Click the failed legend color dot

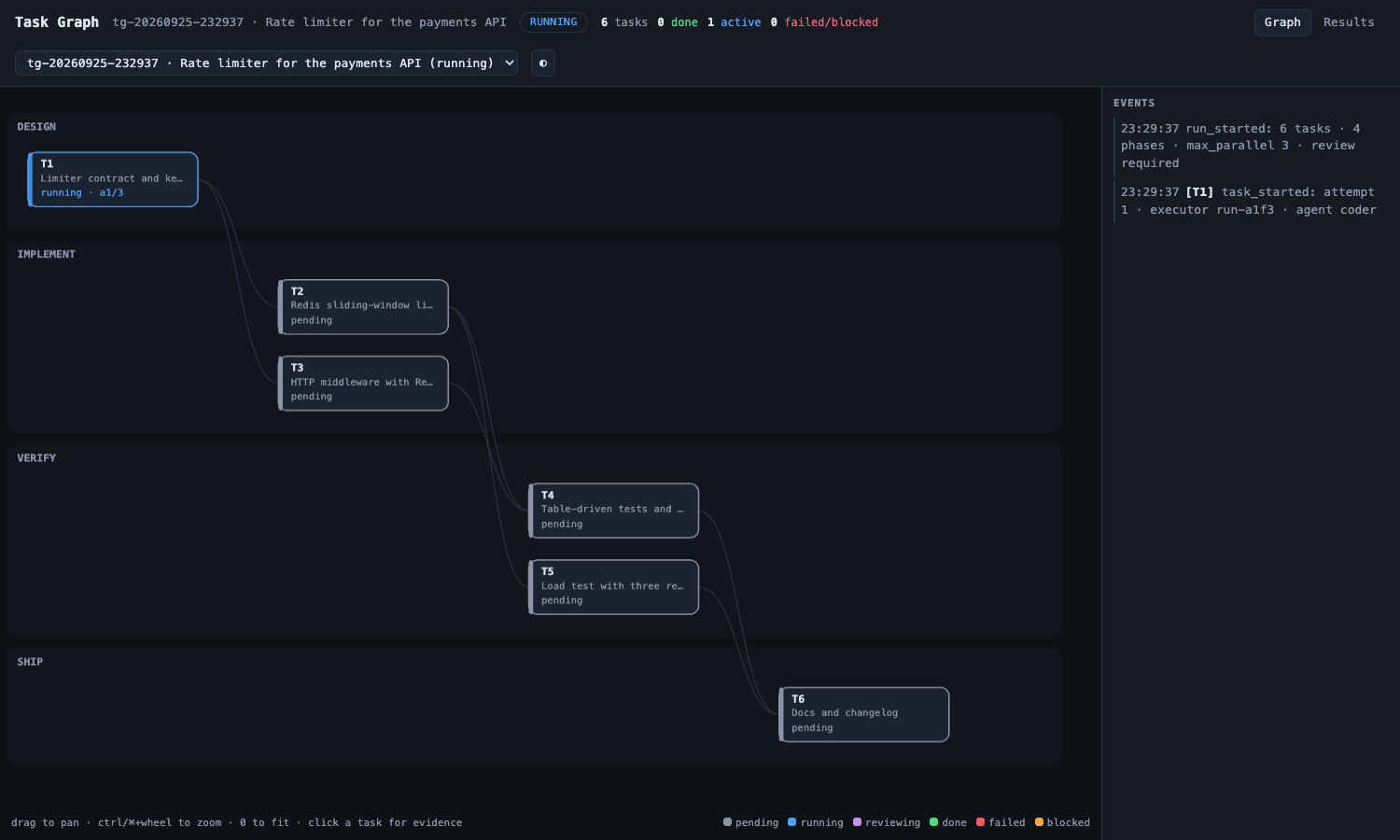(980, 822)
